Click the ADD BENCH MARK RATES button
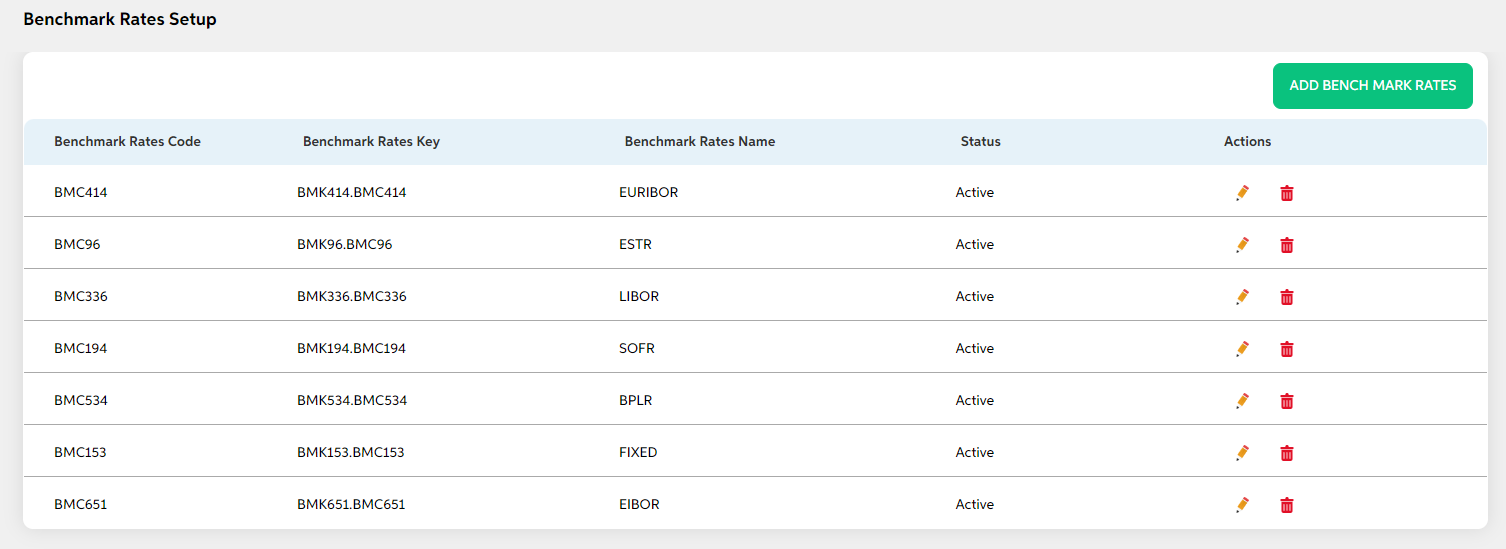1506x549 pixels. pos(1373,86)
